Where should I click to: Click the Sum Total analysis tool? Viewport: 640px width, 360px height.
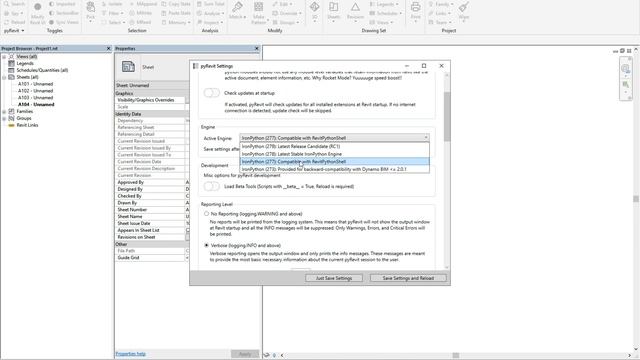pos(211,4)
